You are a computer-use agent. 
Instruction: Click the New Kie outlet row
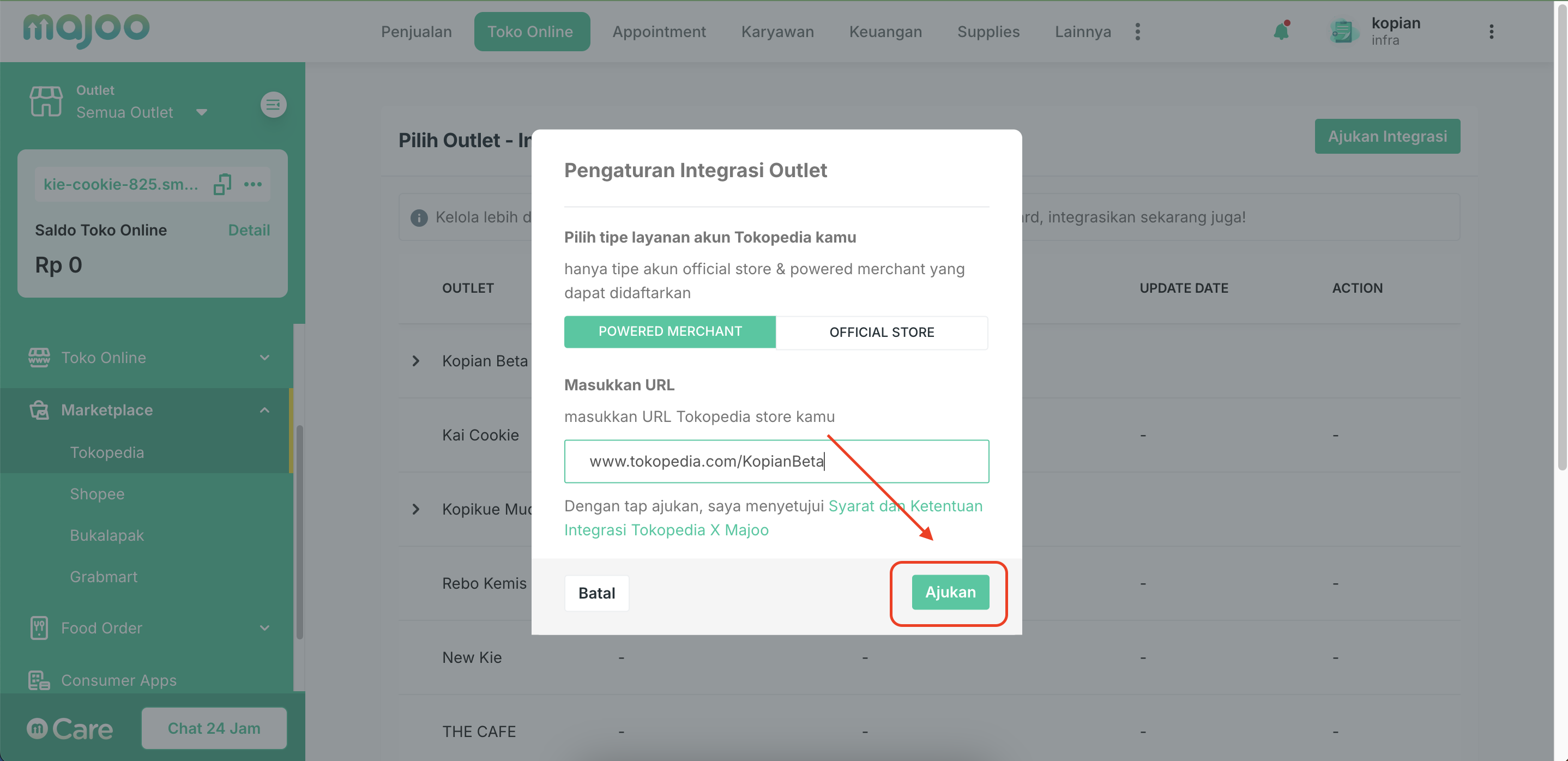929,657
